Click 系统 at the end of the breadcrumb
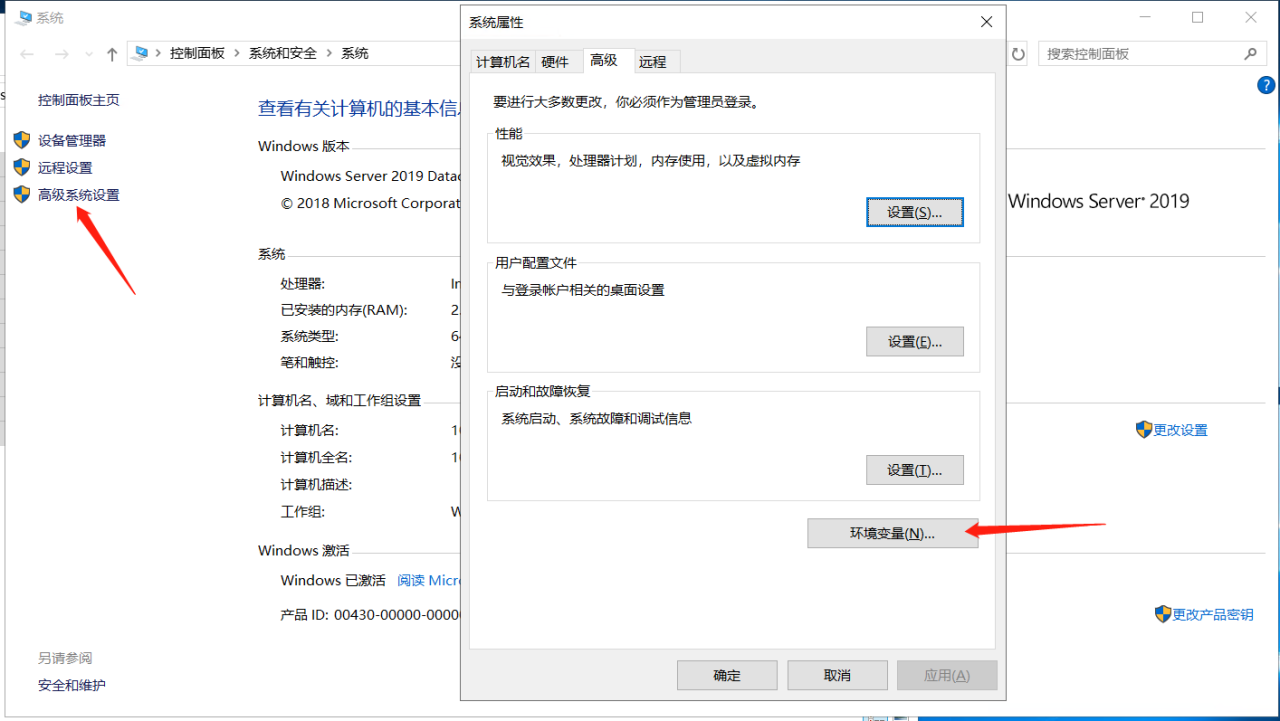Image resolution: width=1280 pixels, height=721 pixels. tap(355, 54)
